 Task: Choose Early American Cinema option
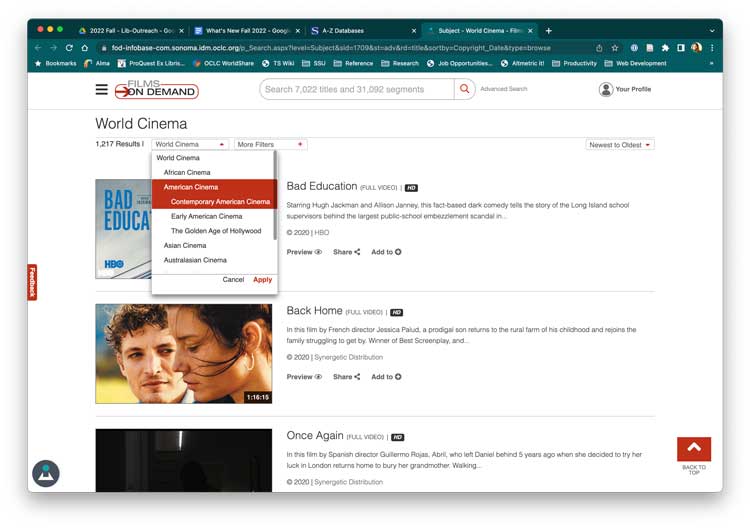click(207, 216)
